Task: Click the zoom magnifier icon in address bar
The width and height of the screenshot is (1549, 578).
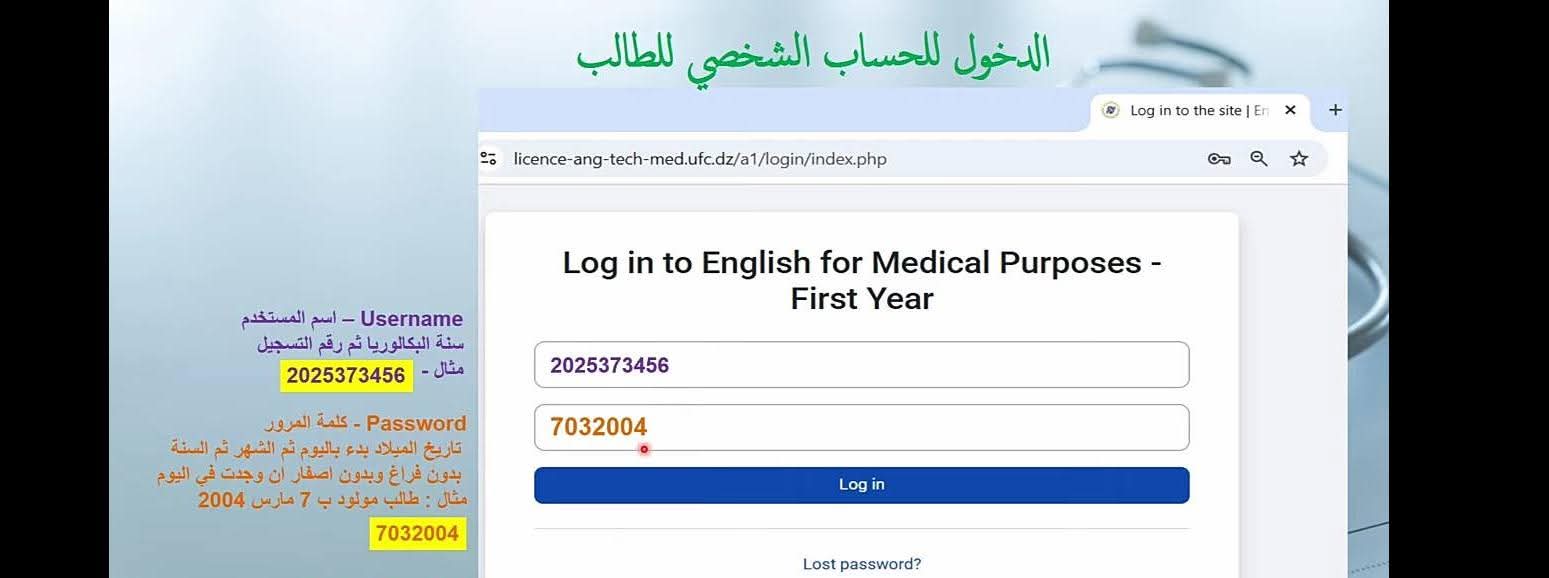Action: (1259, 158)
